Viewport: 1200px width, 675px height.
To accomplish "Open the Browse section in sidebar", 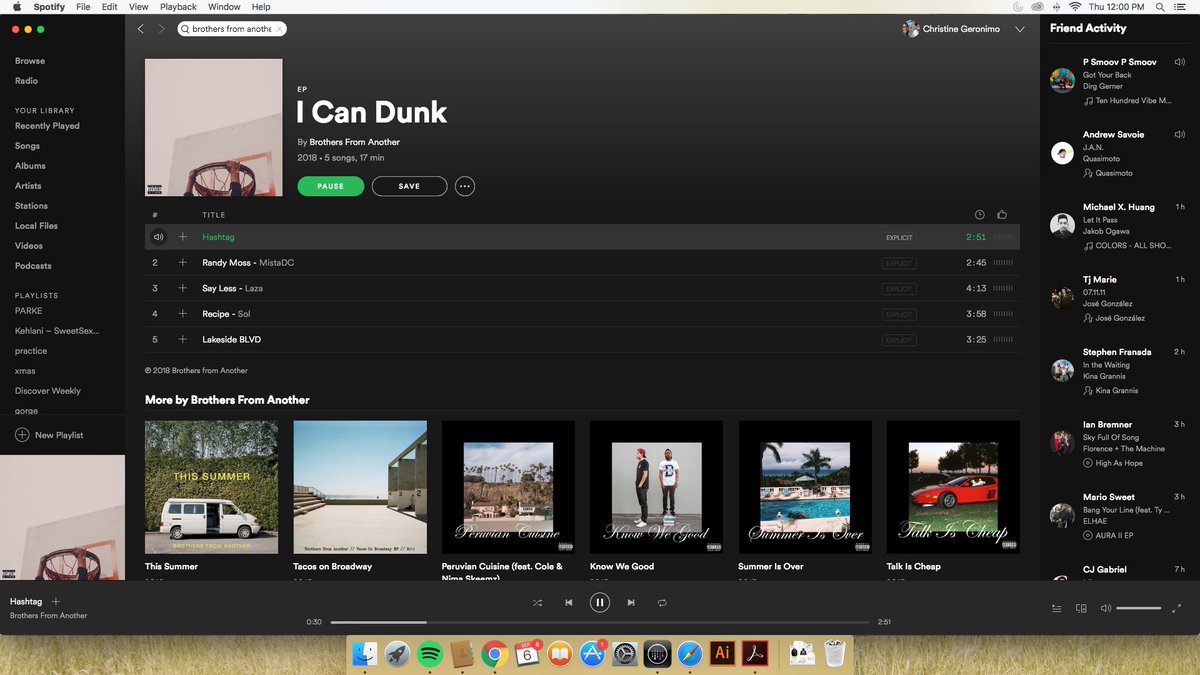I will 30,61.
